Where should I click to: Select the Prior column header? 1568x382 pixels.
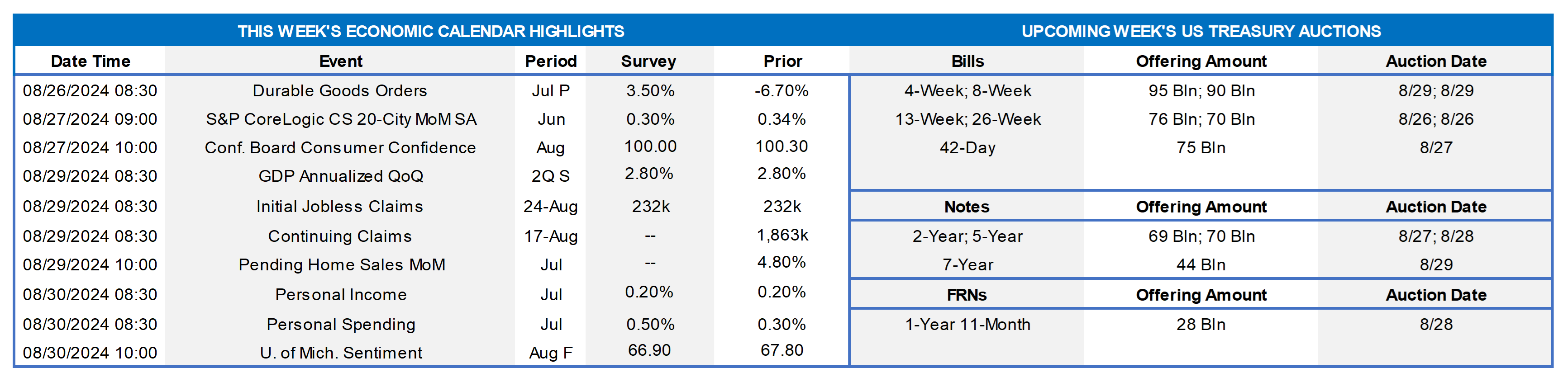(x=782, y=61)
